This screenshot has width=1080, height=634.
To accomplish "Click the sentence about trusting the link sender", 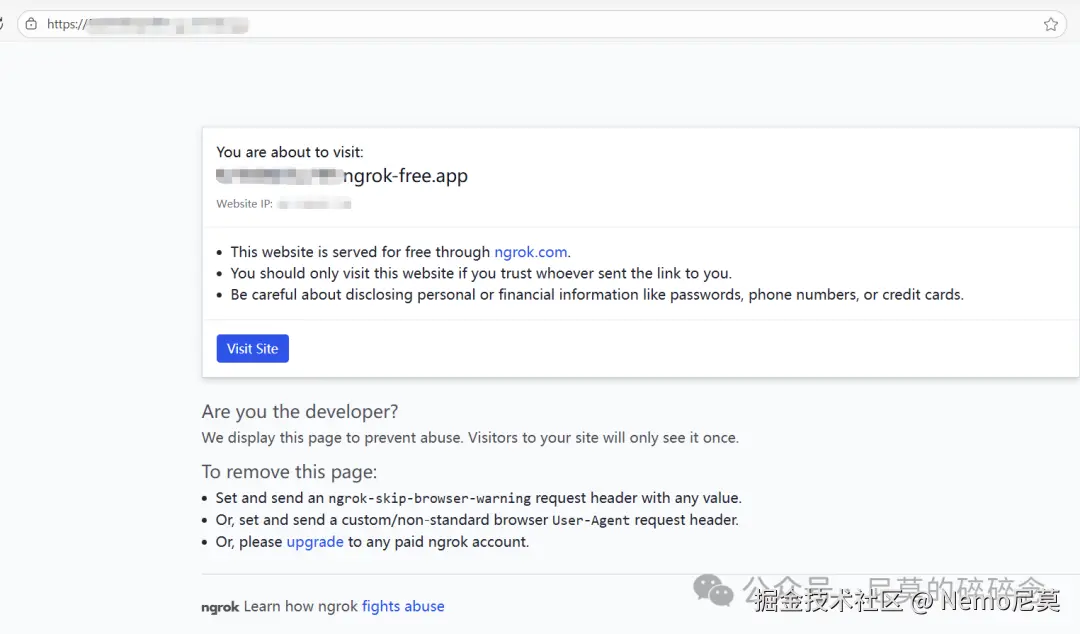I will pos(481,274).
